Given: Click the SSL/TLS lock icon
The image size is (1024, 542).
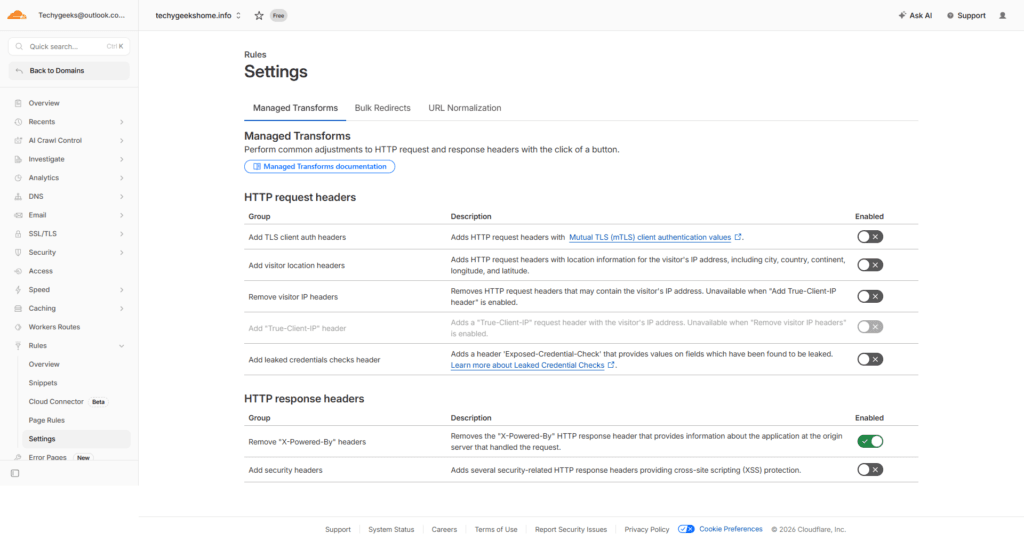Looking at the screenshot, I should click(x=18, y=234).
